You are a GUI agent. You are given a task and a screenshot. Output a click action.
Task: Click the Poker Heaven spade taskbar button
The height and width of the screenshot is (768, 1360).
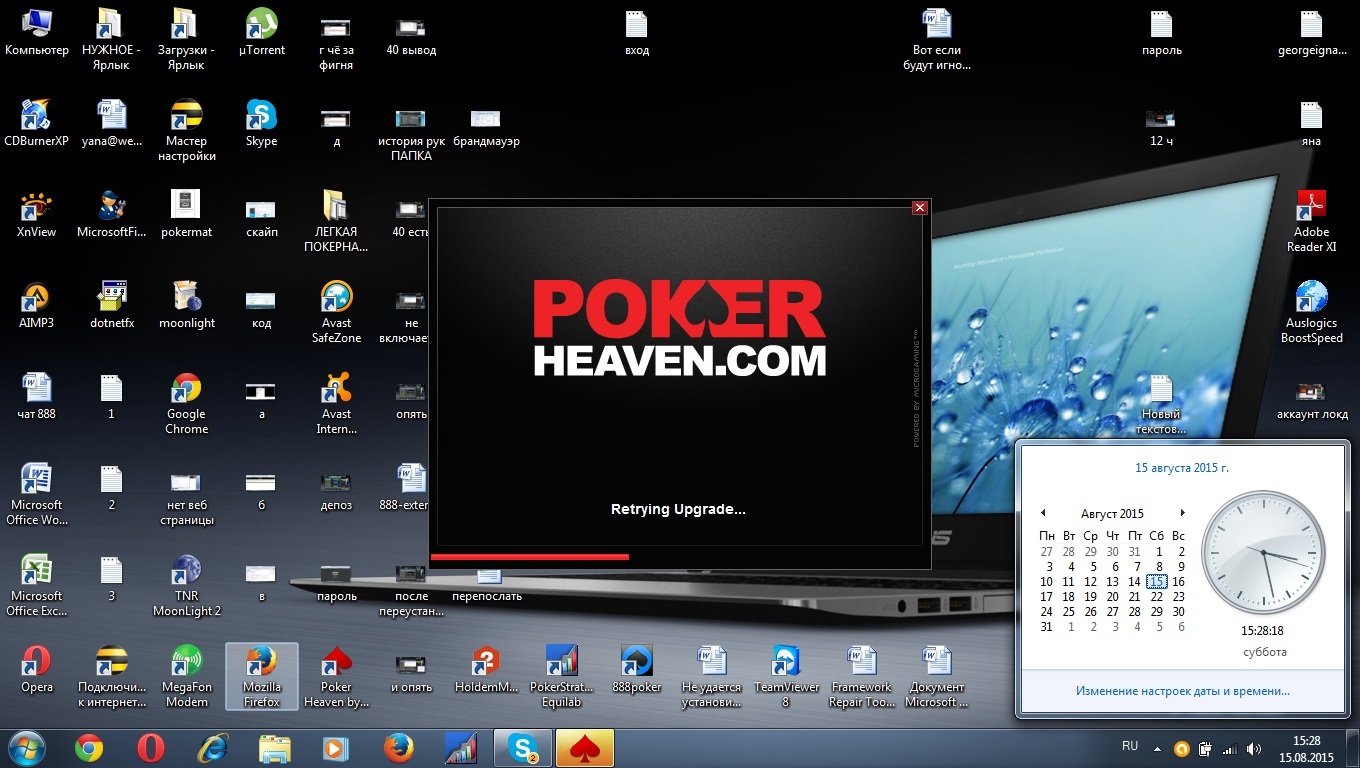click(584, 748)
